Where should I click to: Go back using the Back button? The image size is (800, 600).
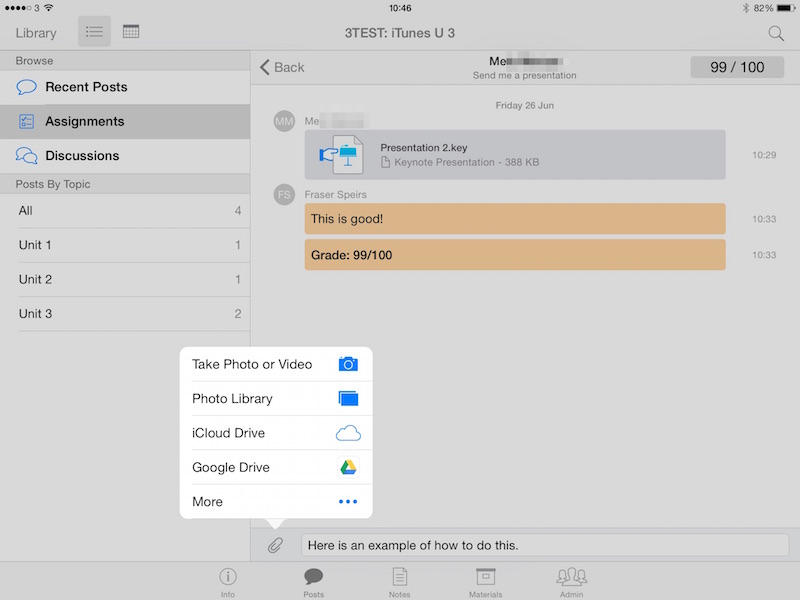click(x=280, y=67)
